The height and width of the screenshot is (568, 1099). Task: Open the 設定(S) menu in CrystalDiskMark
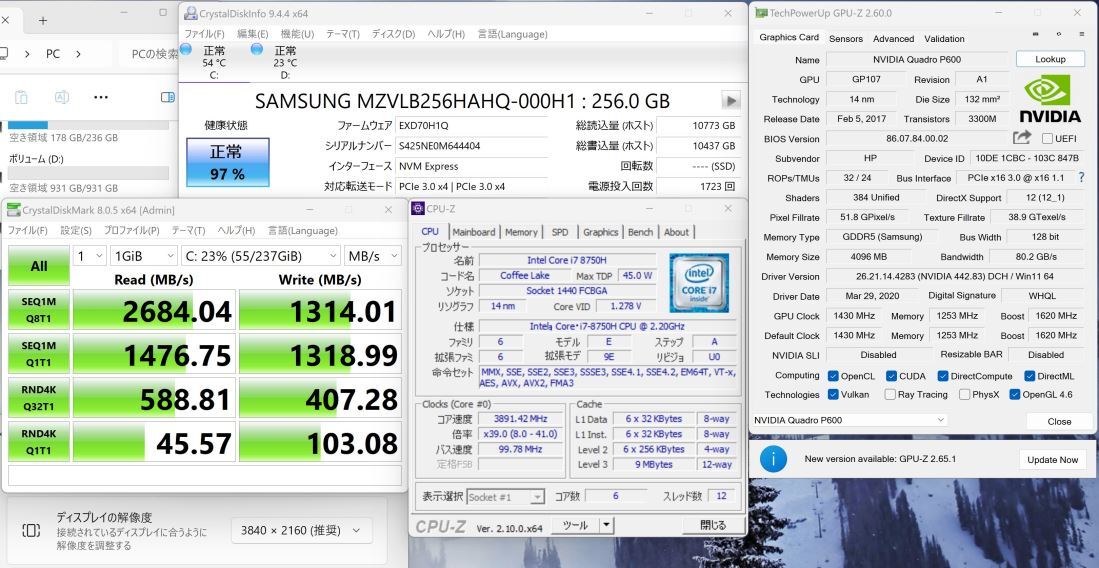(76, 231)
